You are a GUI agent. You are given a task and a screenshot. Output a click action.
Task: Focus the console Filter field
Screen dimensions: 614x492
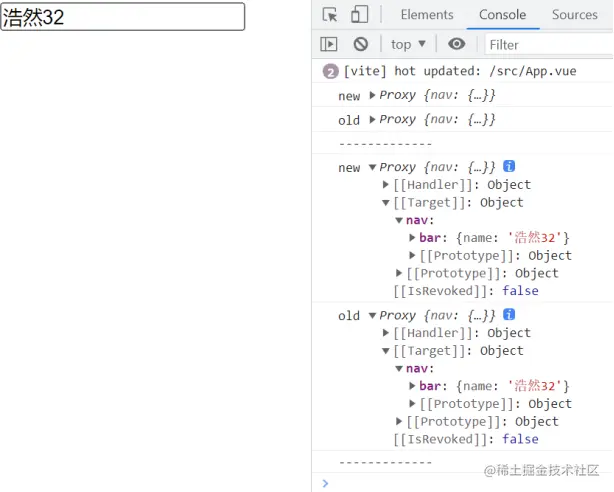(548, 45)
